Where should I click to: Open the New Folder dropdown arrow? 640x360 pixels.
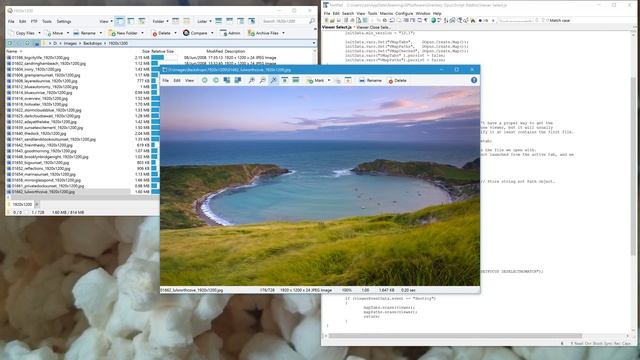tap(142, 33)
